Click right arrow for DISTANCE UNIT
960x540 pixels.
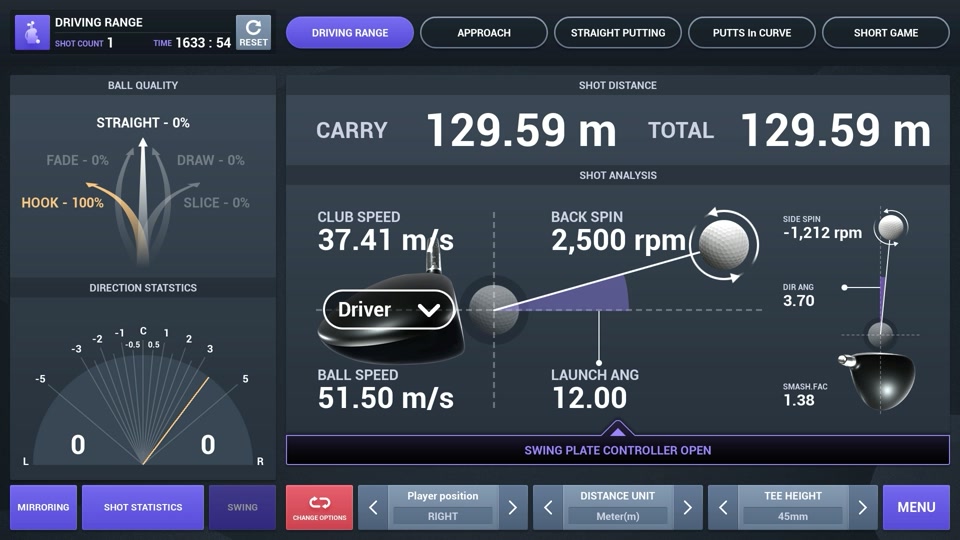click(688, 508)
